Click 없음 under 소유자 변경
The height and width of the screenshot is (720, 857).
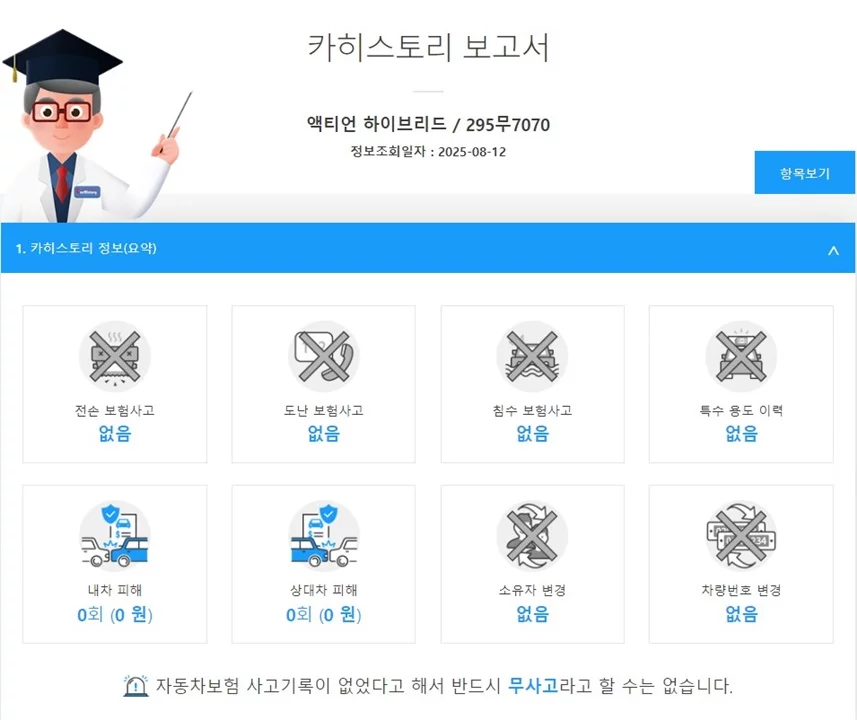tap(532, 614)
